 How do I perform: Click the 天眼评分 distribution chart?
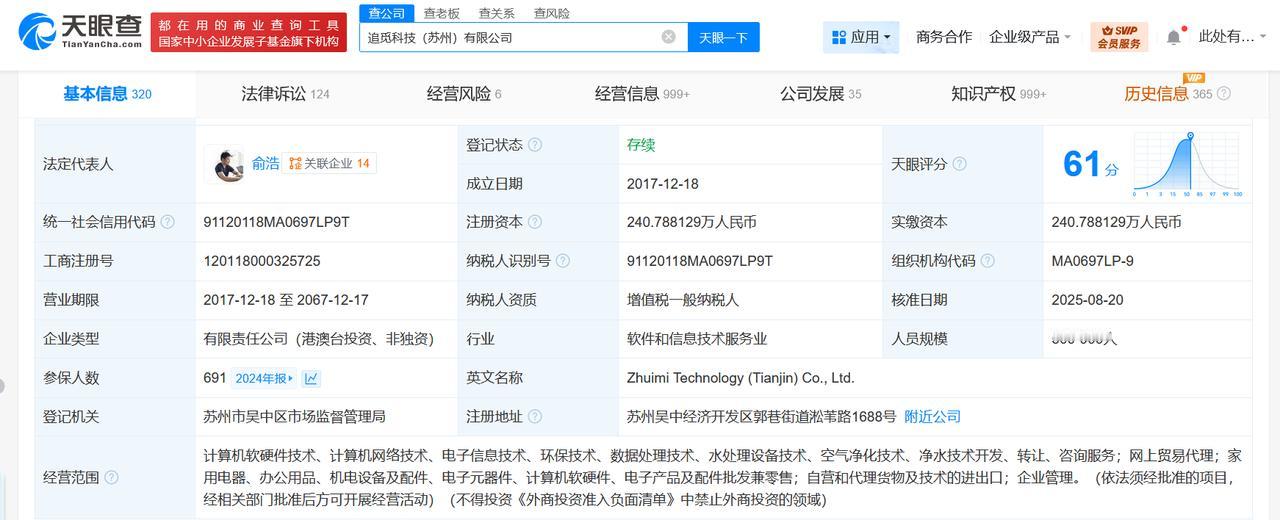(1188, 164)
